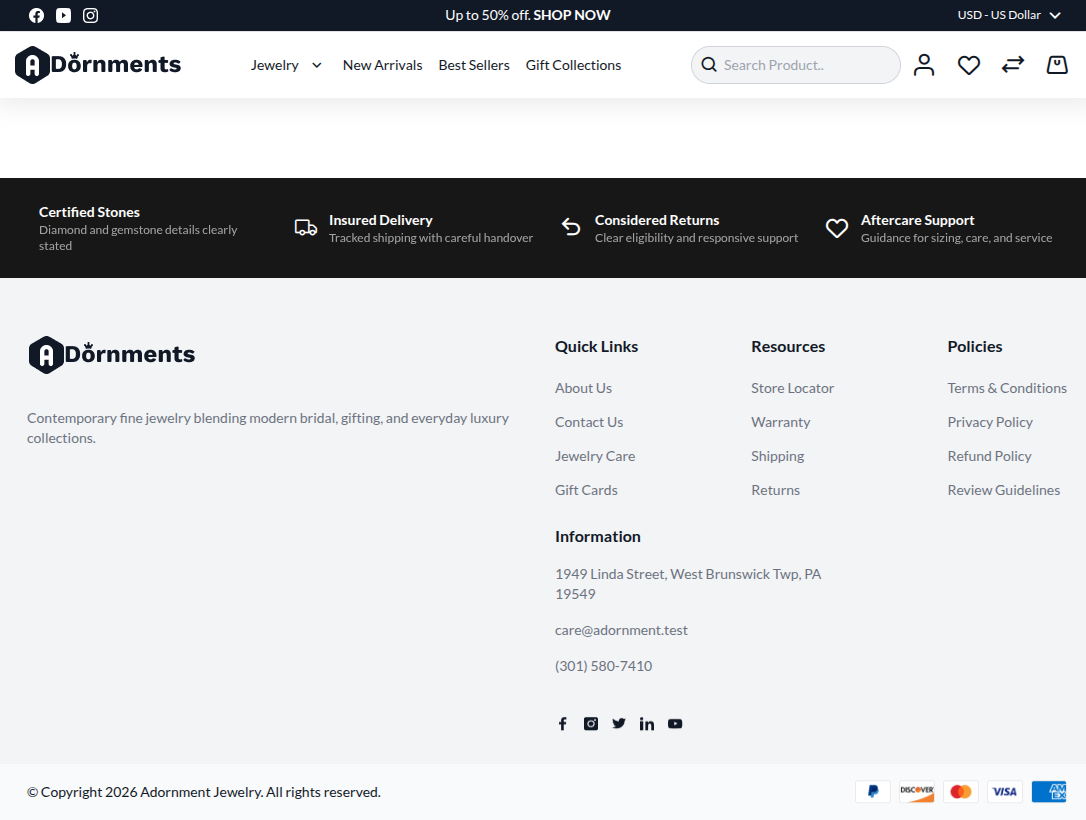Screen dimensions: 1086x820
Task: Open the Instagram icon in top bar
Action: pyautogui.click(x=91, y=15)
